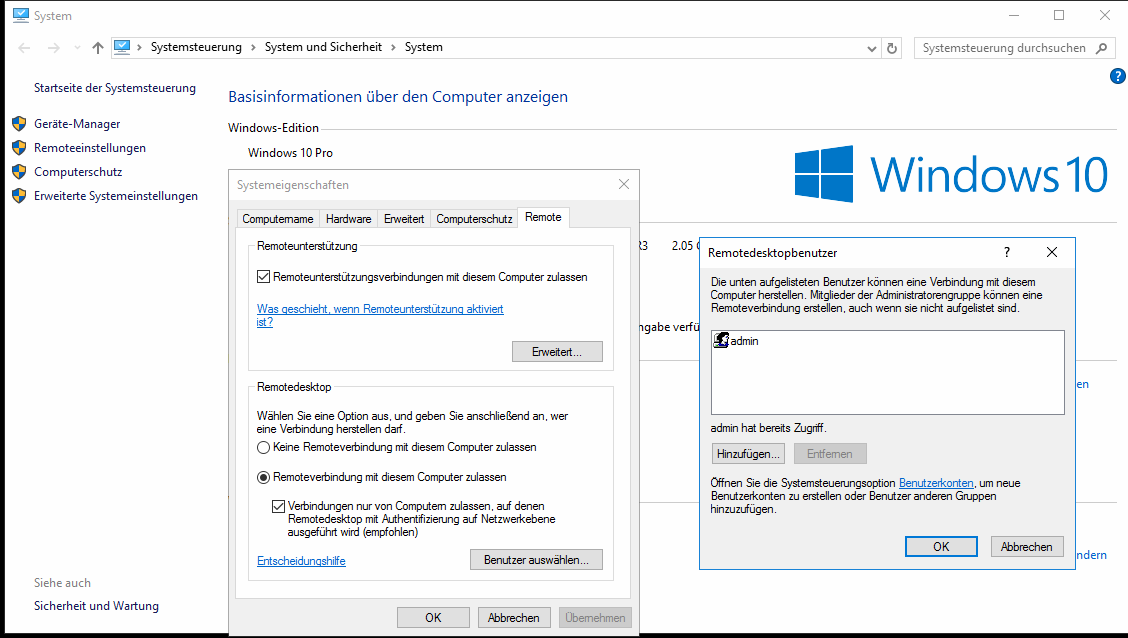Expand chevron after Systemsteuerung breadcrumb
The image size is (1128, 638).
(253, 47)
